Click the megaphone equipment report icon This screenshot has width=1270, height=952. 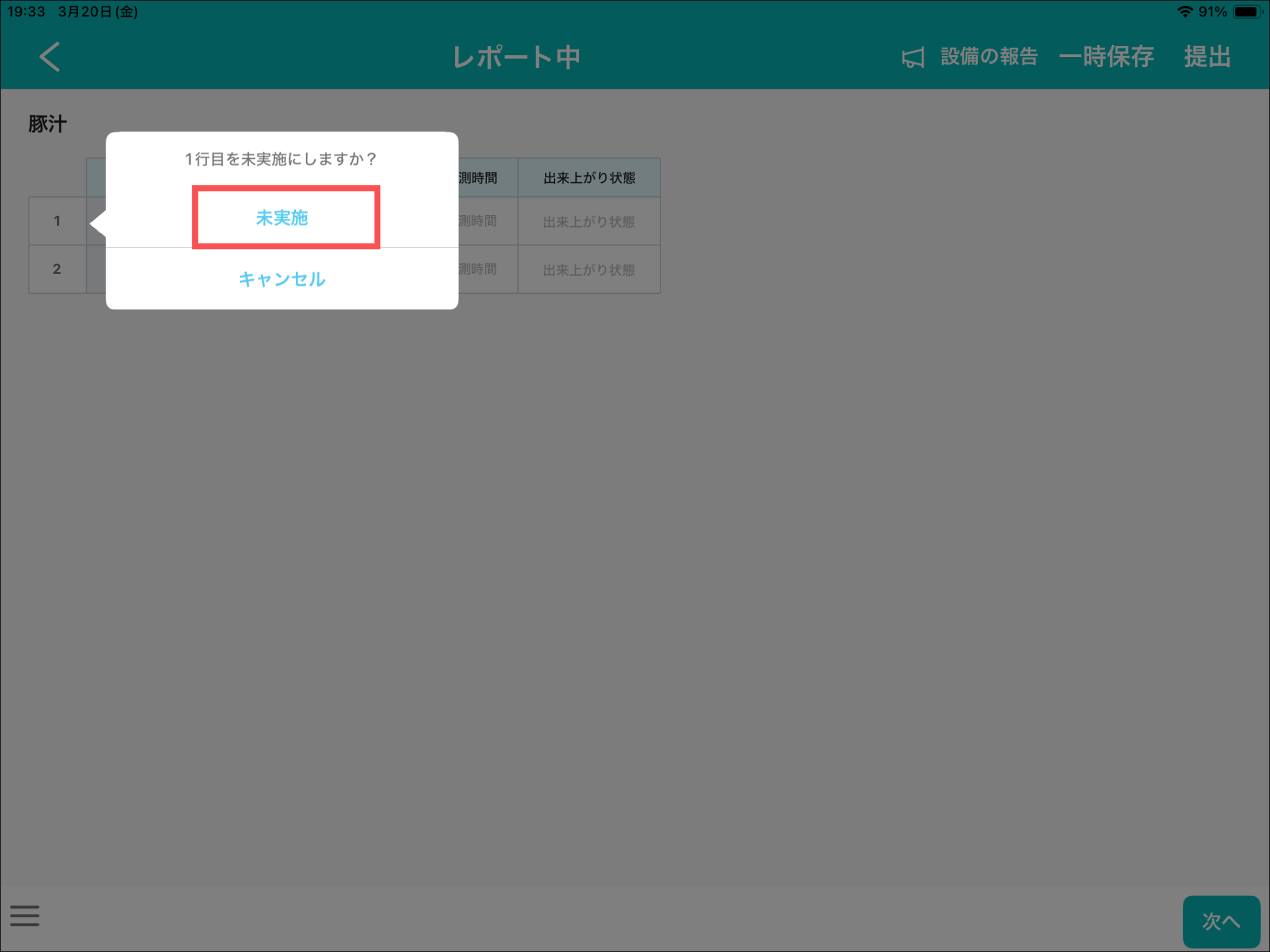click(x=912, y=57)
